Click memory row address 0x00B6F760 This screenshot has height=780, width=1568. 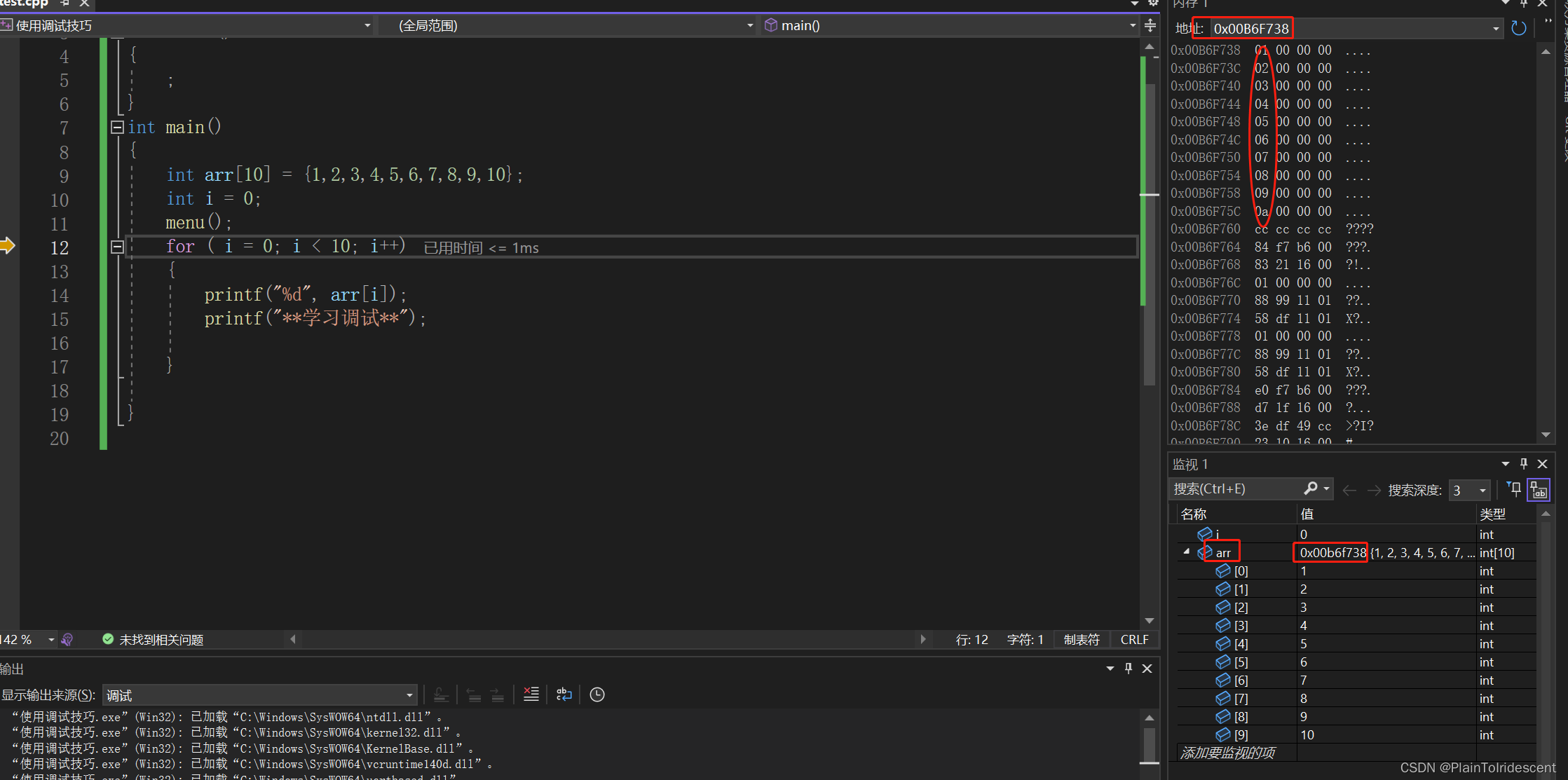pyautogui.click(x=1205, y=229)
